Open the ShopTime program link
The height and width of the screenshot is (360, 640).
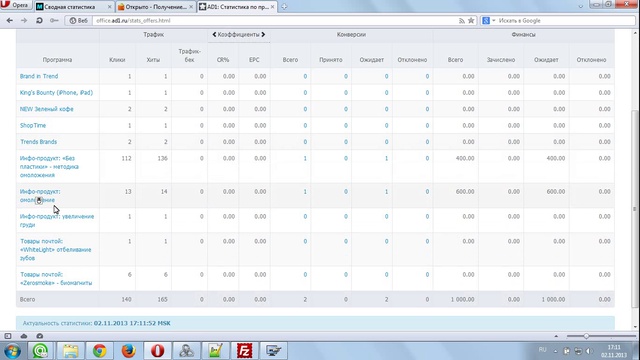click(33, 125)
